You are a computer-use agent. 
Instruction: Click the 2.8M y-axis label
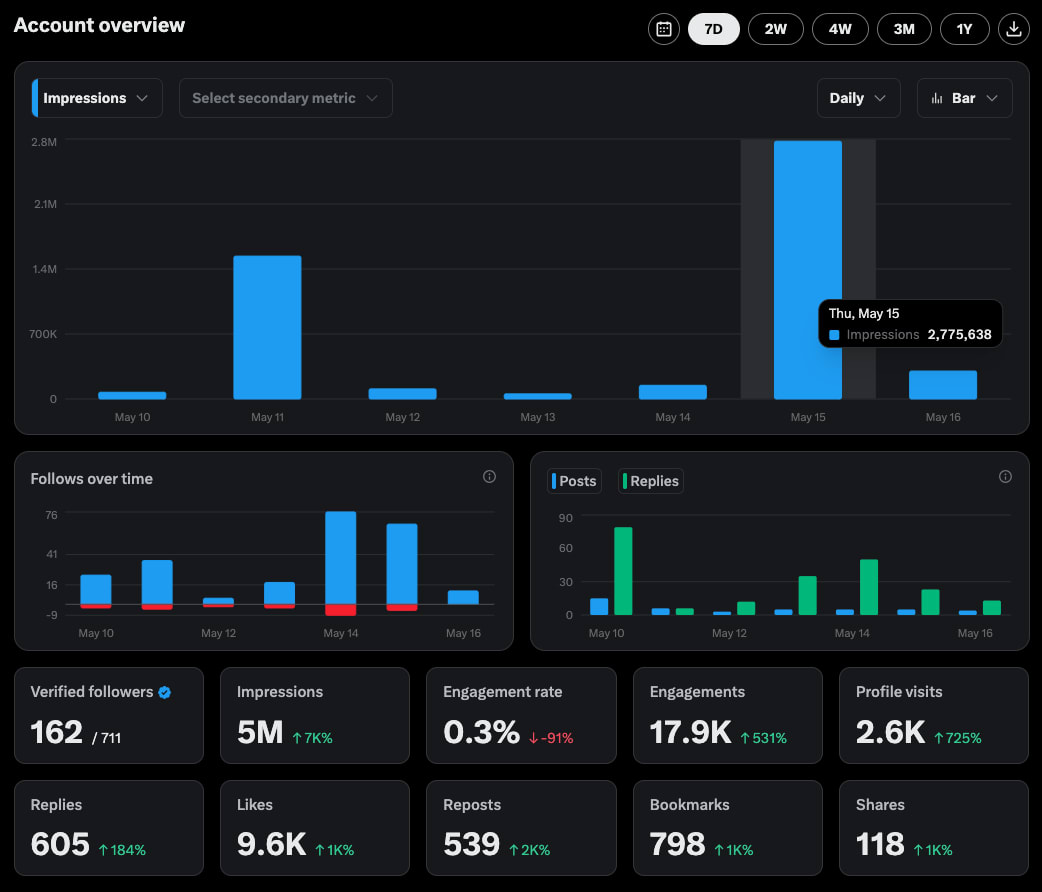click(x=44, y=142)
